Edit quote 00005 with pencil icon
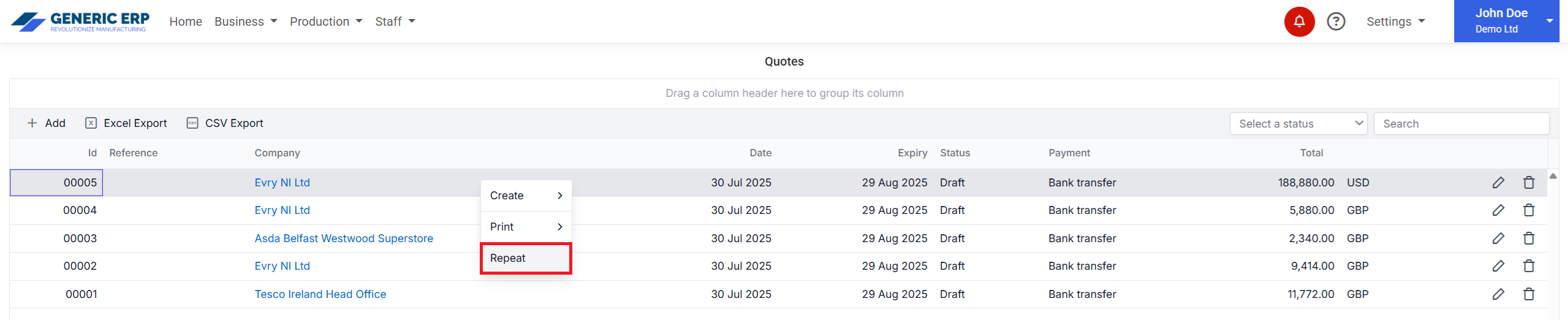Screen dimensions: 1568x320 [1498, 183]
